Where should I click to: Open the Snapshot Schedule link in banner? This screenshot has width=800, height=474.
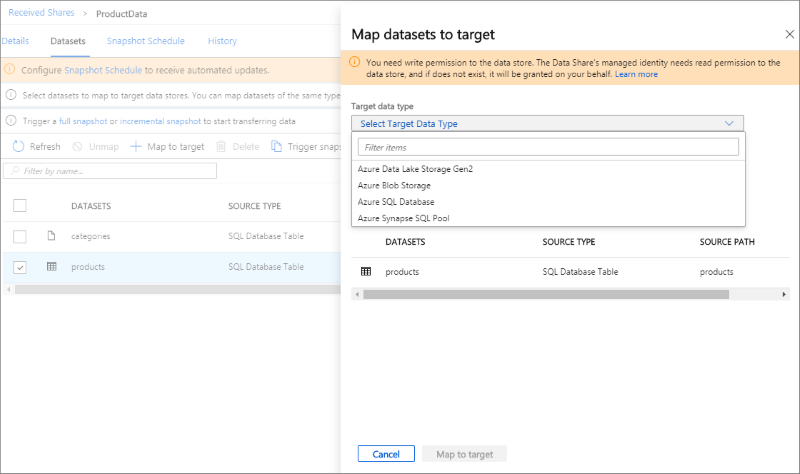[x=103, y=70]
